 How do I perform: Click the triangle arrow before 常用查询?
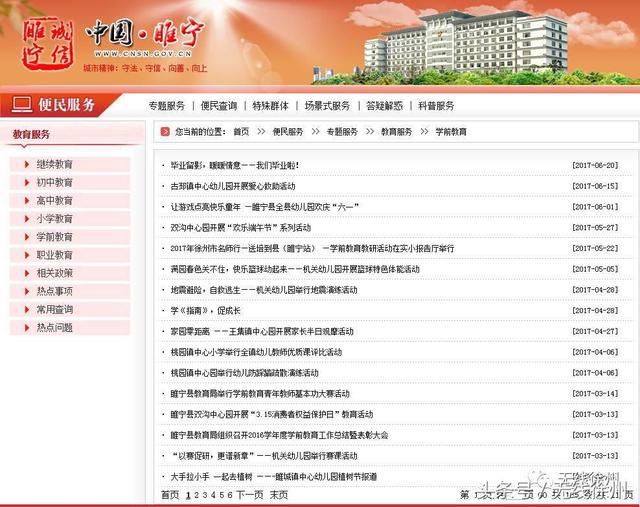click(x=27, y=309)
